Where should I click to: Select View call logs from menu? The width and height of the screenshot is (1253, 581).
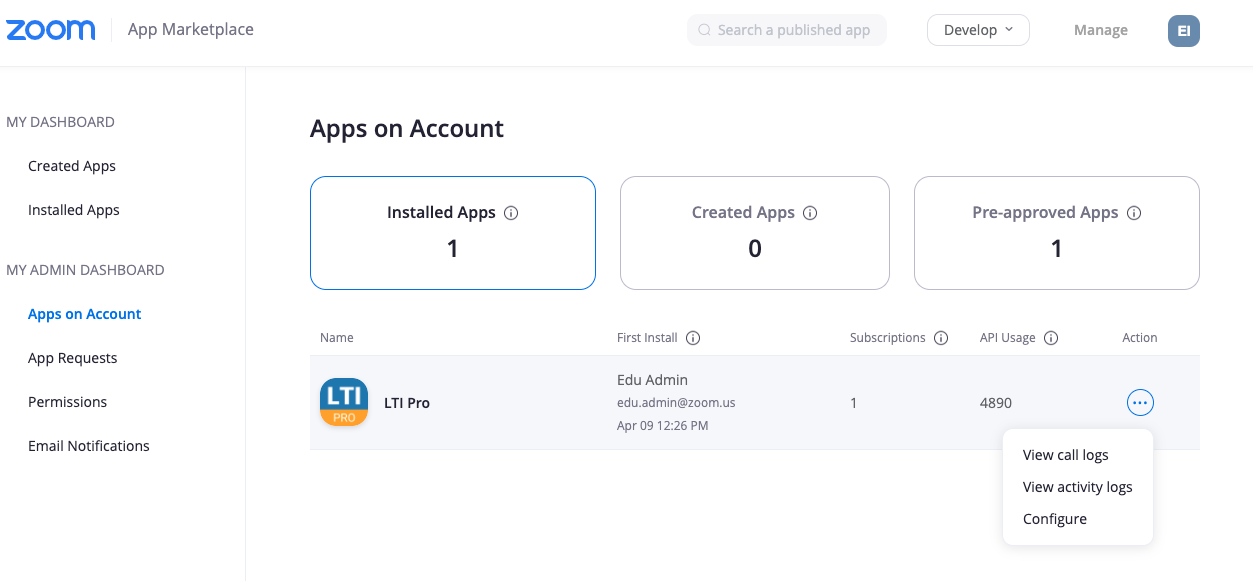[x=1066, y=455]
